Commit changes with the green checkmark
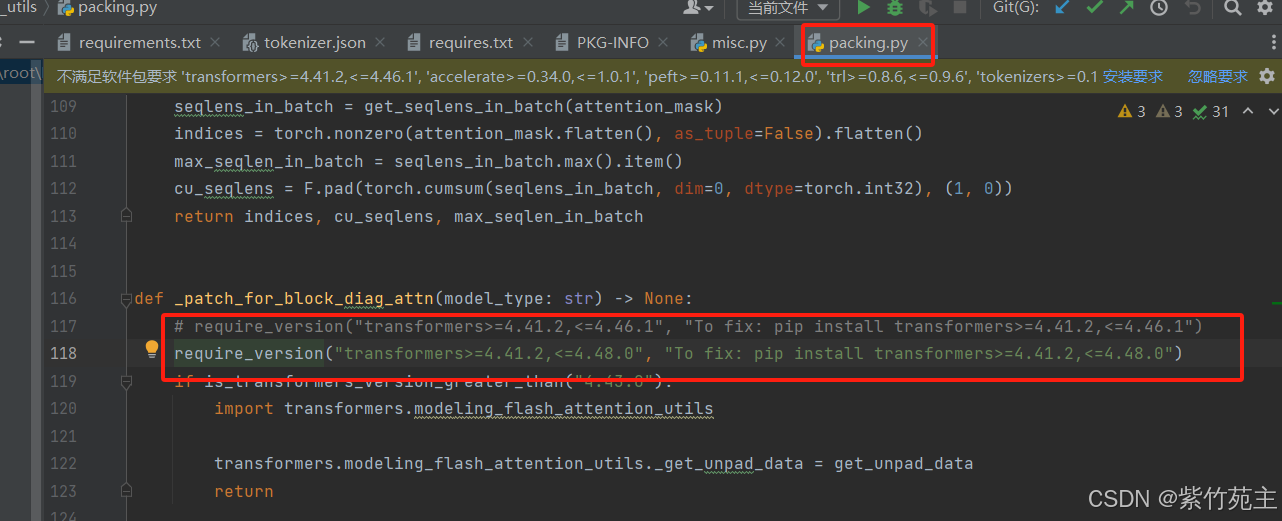 tap(1095, 8)
